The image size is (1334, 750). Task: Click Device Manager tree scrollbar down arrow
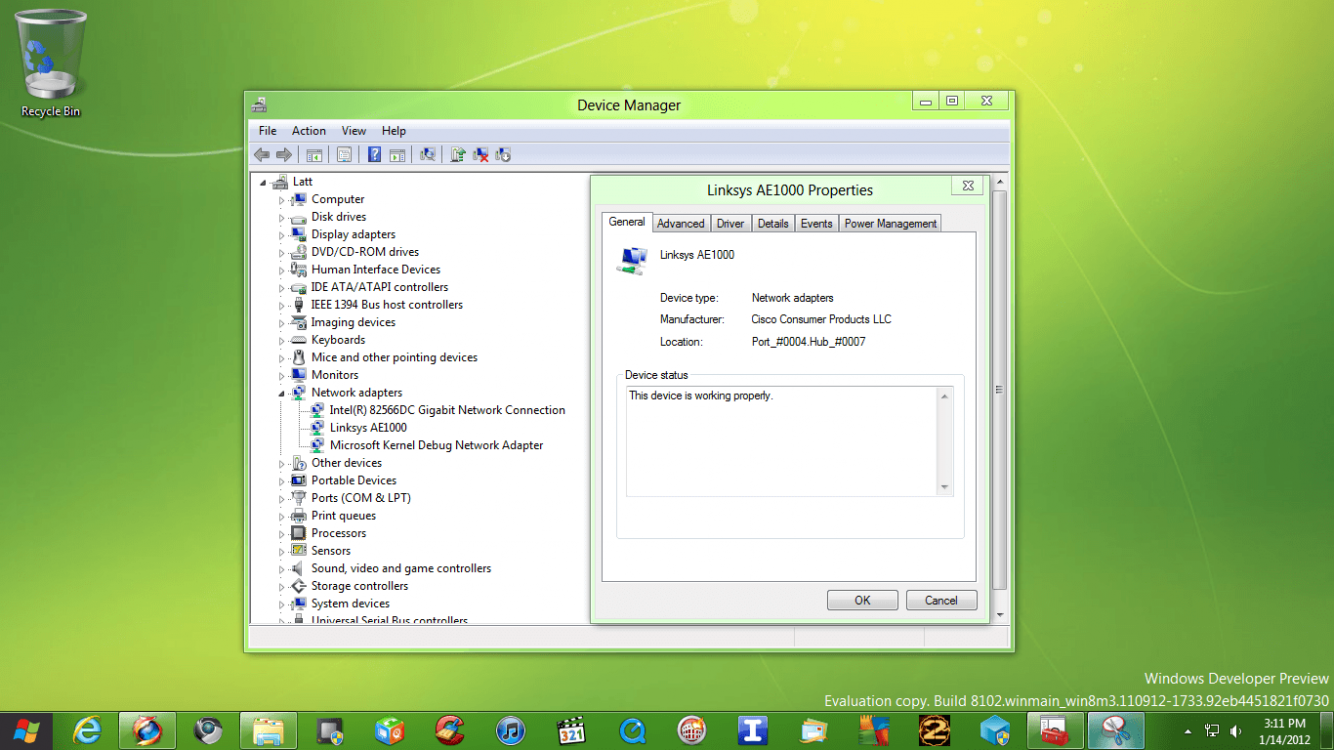tap(1000, 615)
